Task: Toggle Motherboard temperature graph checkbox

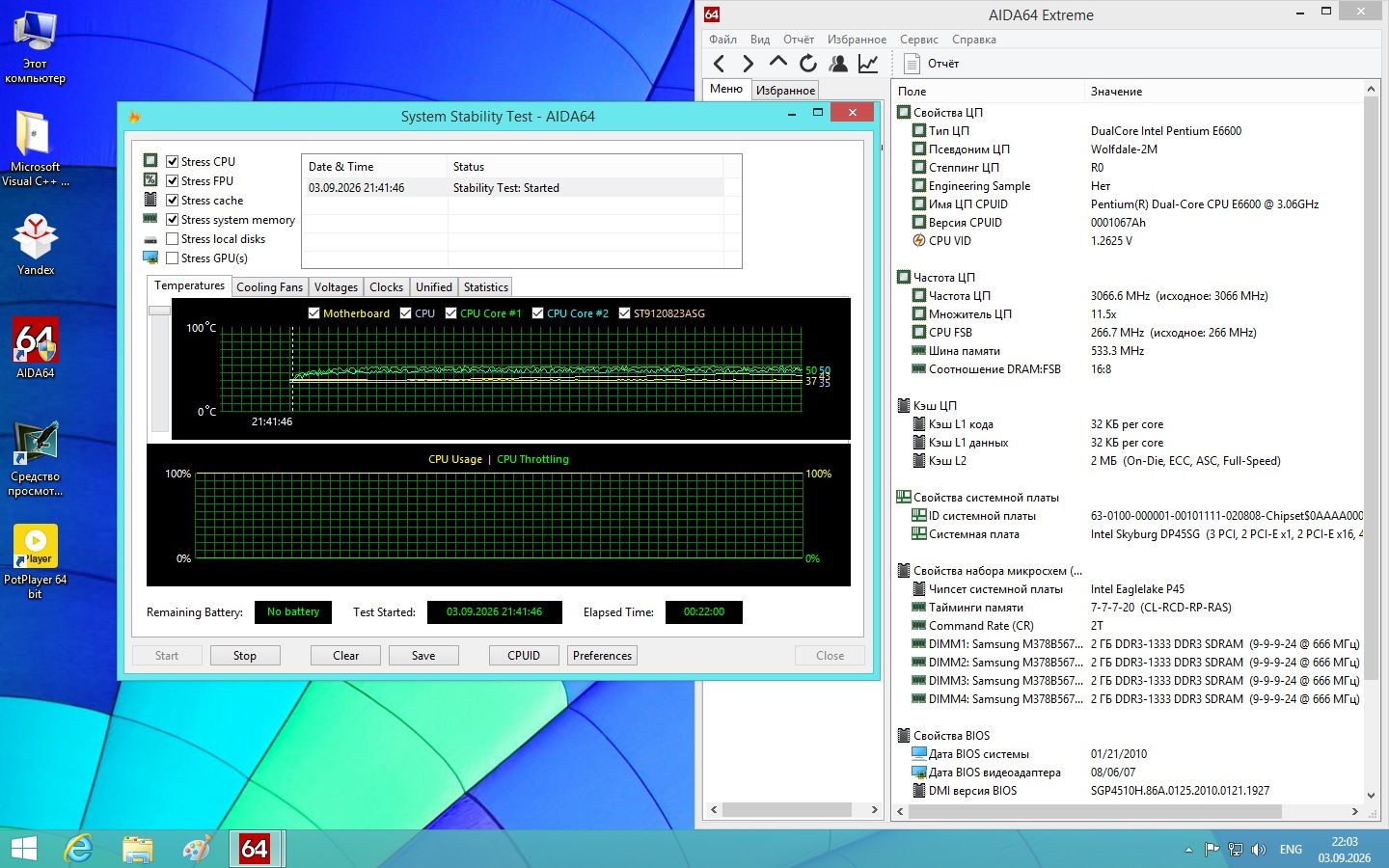Action: pyautogui.click(x=313, y=313)
